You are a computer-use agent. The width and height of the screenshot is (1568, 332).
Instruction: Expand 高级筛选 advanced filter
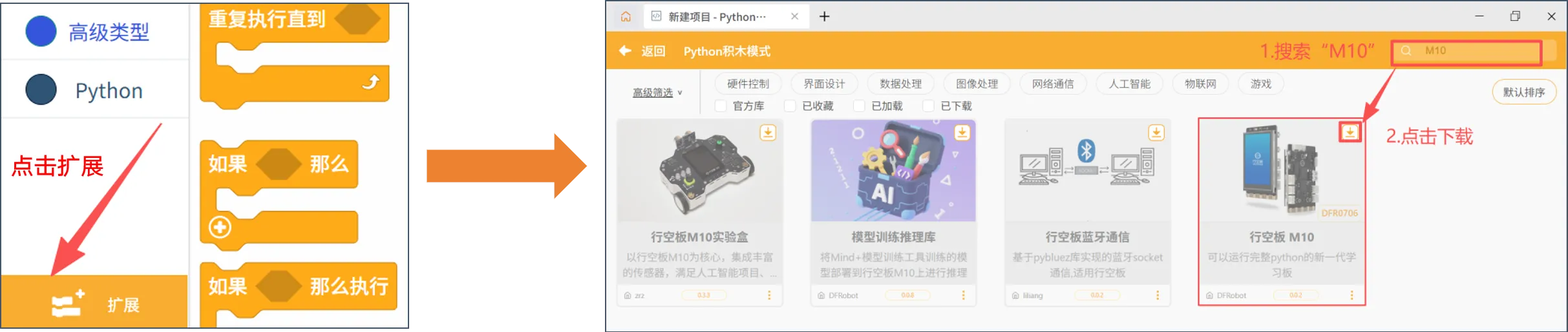[657, 93]
